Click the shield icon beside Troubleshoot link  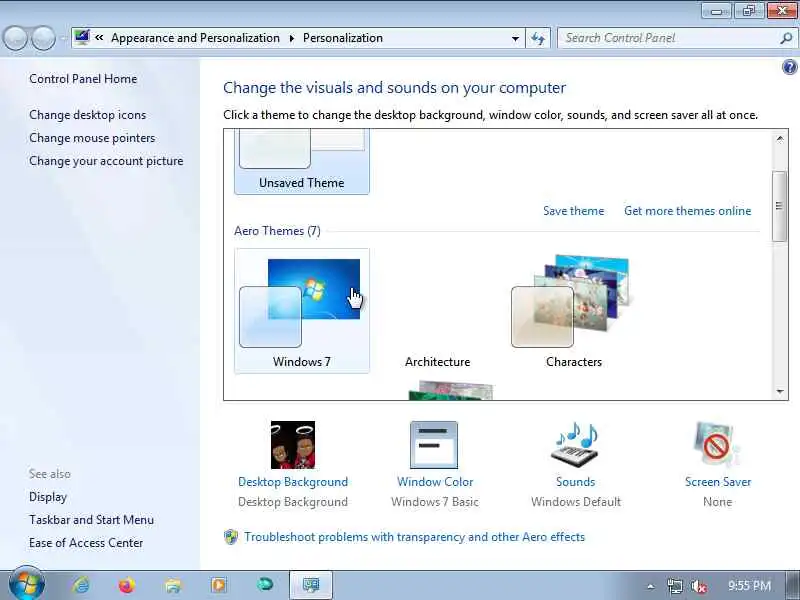click(x=231, y=537)
